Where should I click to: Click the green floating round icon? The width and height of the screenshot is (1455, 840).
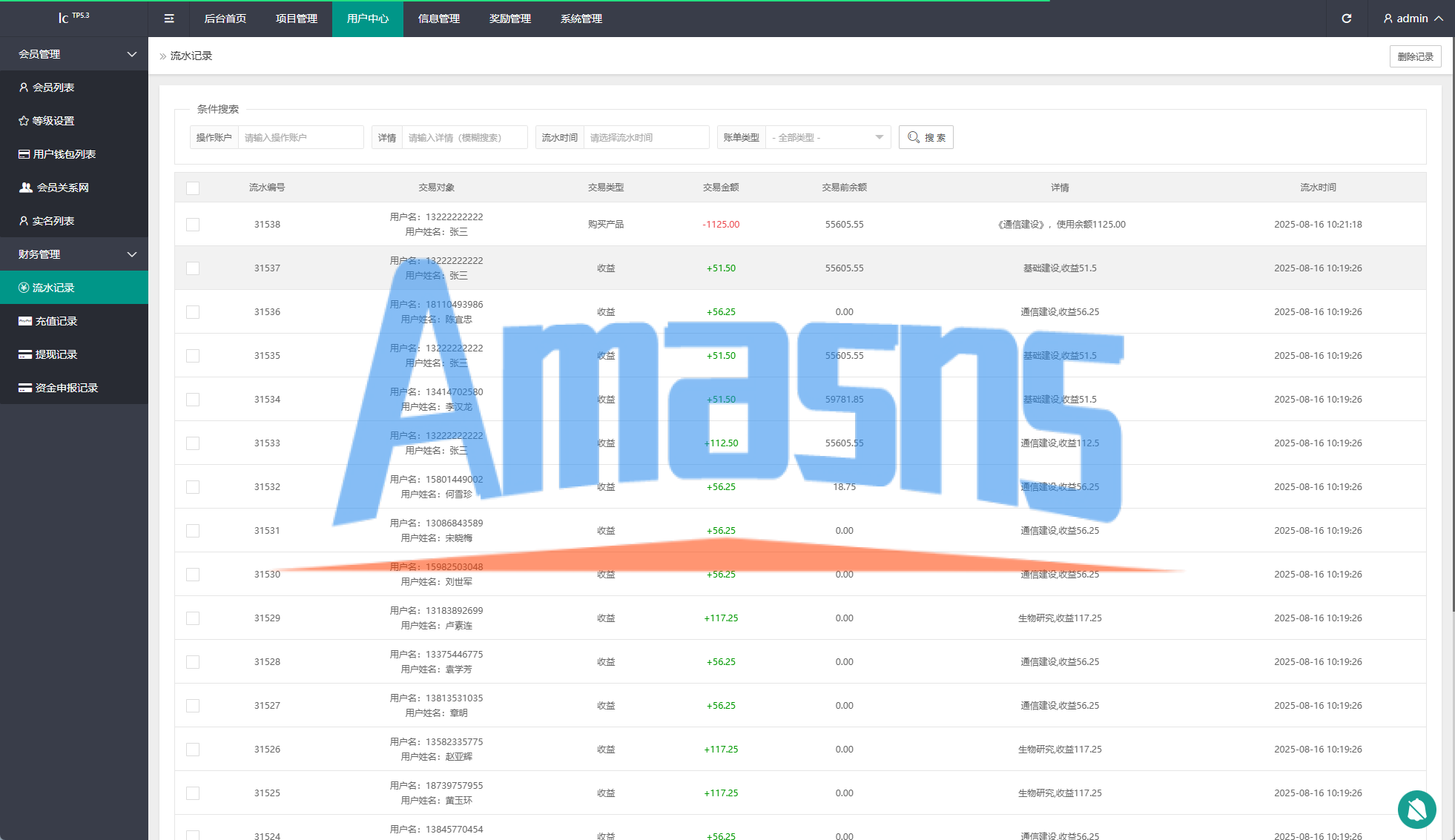click(1416, 810)
